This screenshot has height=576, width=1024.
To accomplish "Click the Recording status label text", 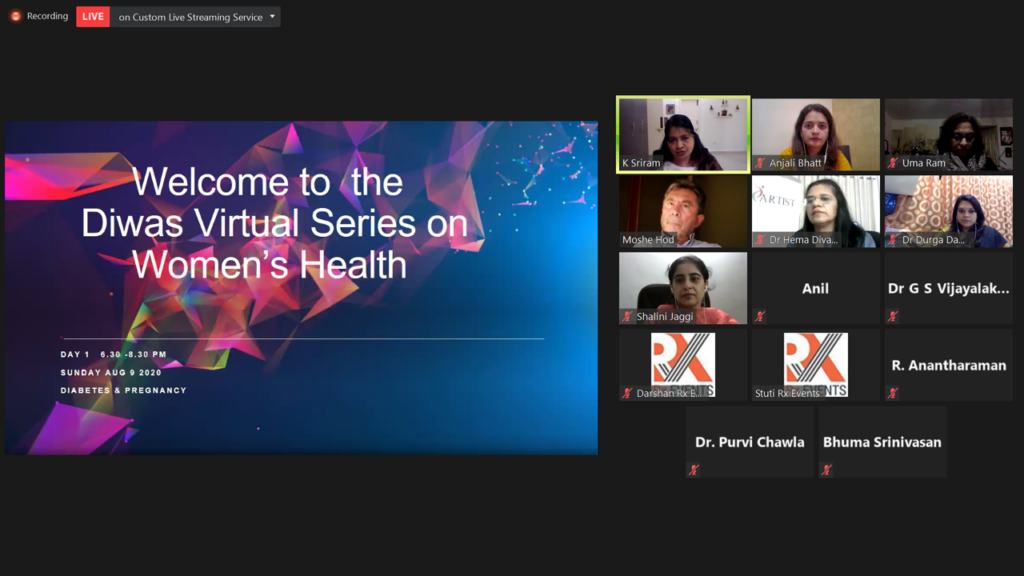I will [x=48, y=16].
